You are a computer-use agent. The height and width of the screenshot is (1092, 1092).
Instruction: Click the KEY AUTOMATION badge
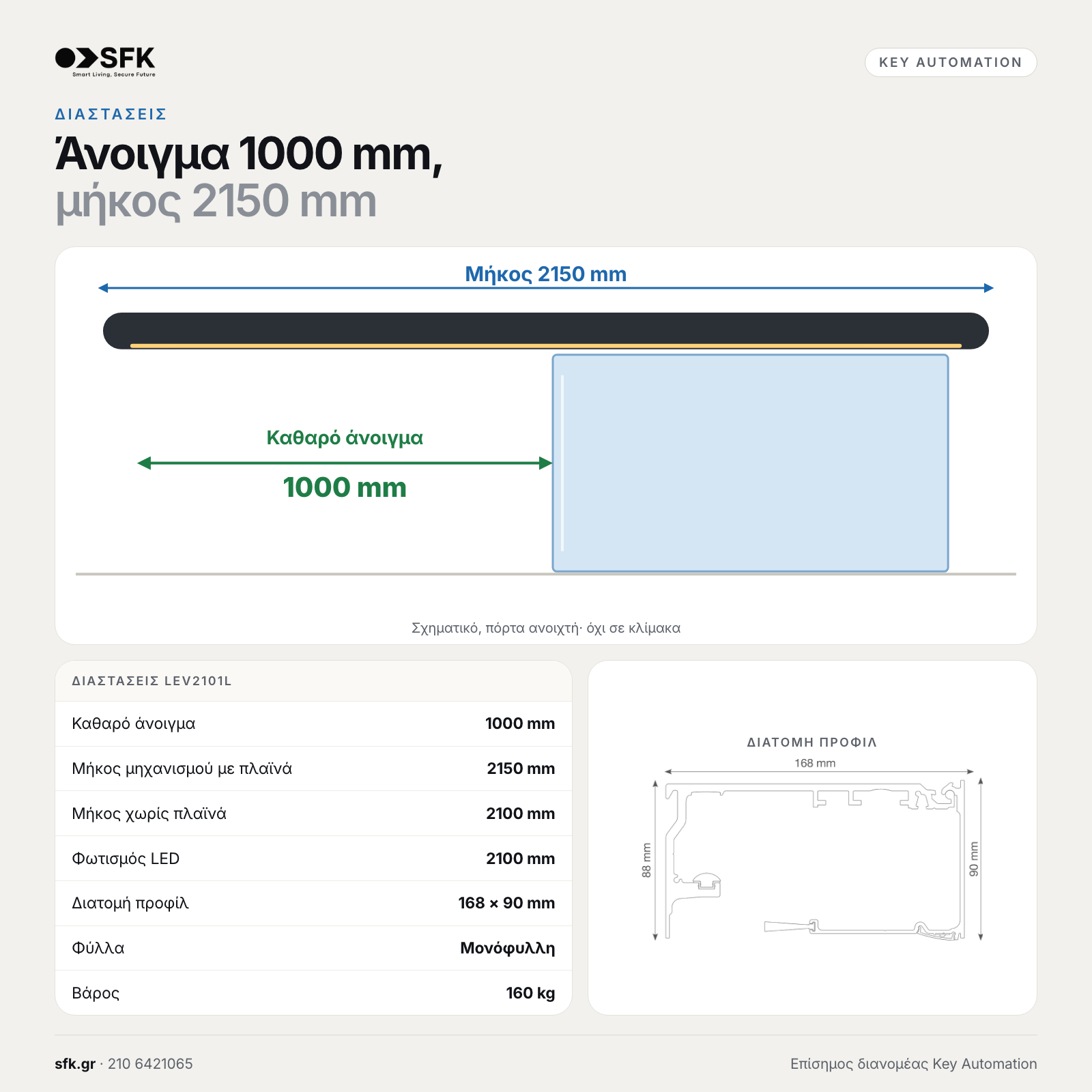coord(951,62)
